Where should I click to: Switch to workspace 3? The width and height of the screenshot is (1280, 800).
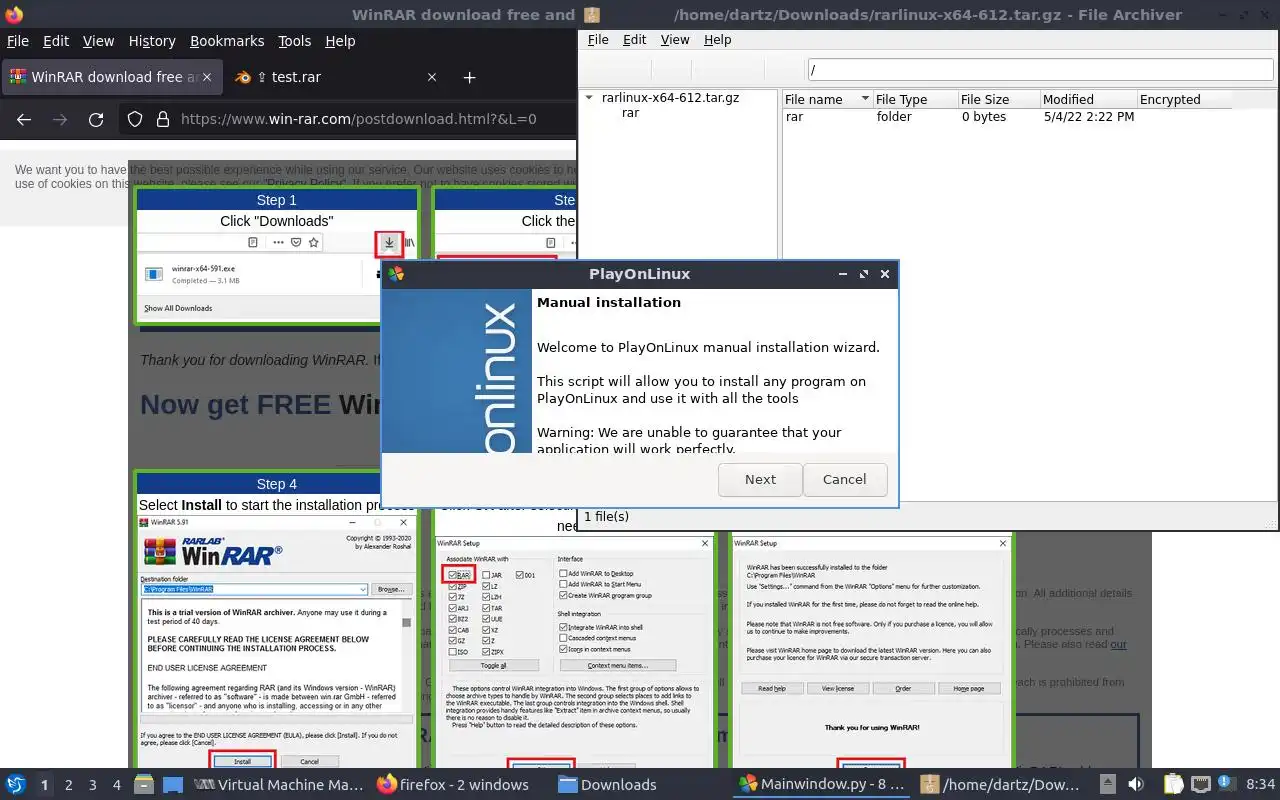click(x=93, y=785)
